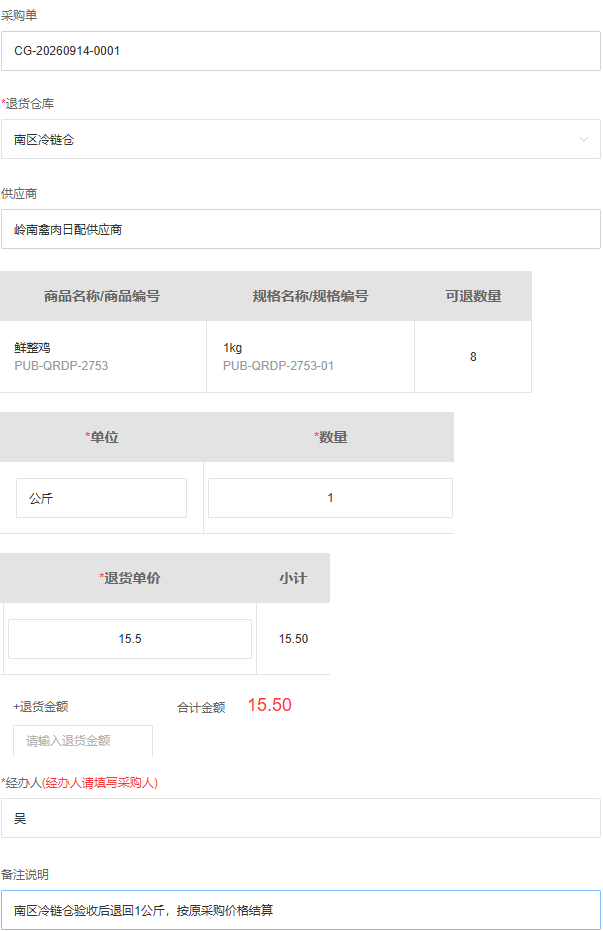Screen dimensions: 603x931
Task: Select product code PUB-QRDP-2753
Action: (x=61, y=366)
